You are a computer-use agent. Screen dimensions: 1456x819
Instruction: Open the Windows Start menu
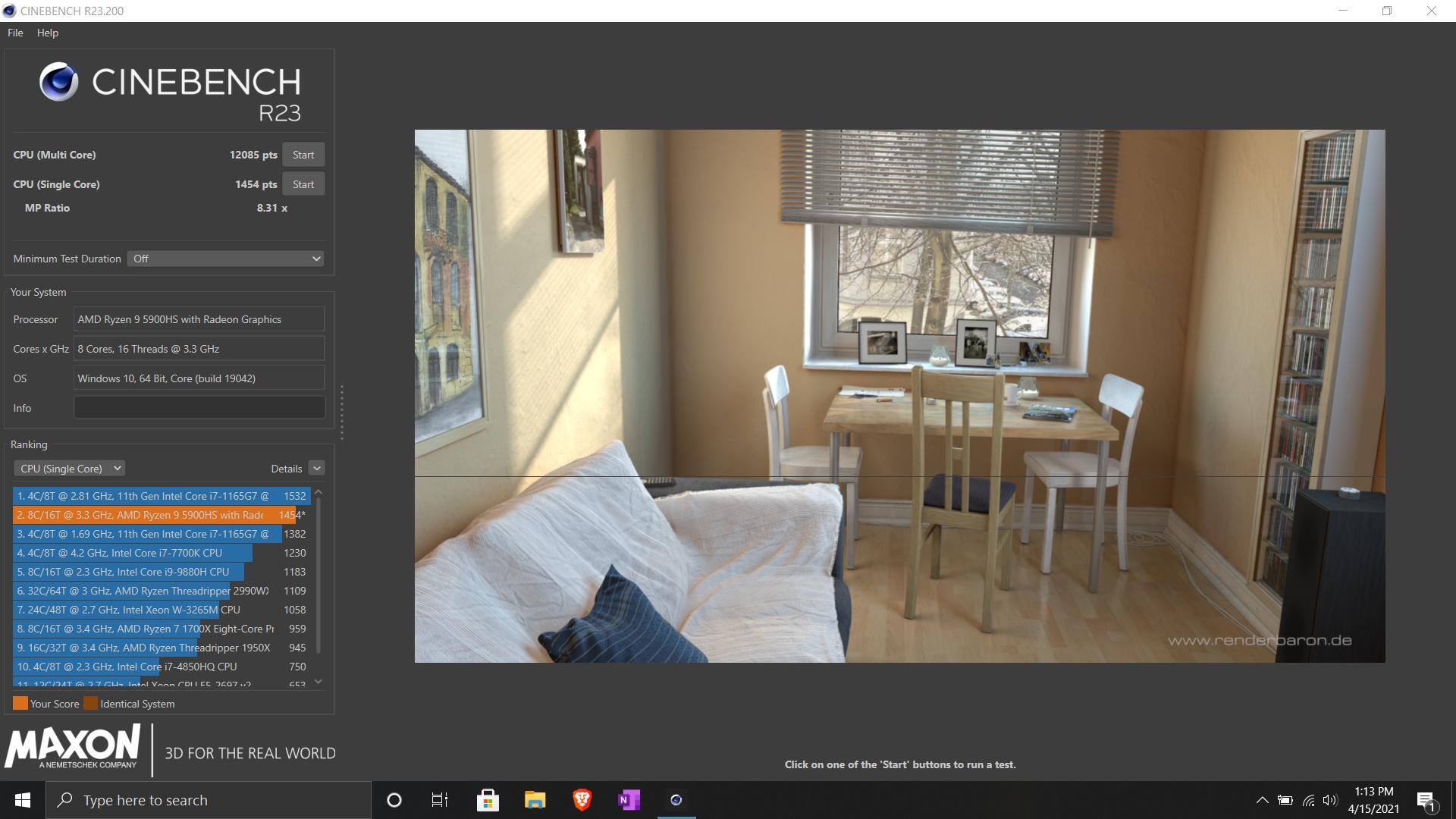pyautogui.click(x=22, y=800)
